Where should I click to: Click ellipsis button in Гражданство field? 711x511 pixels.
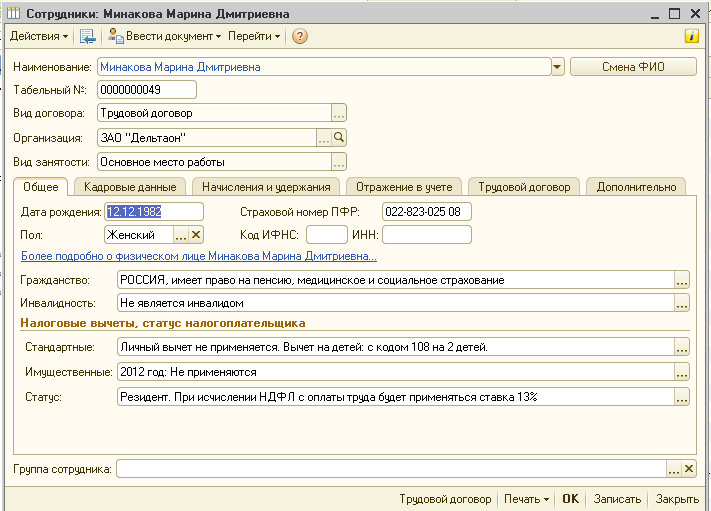[682, 281]
